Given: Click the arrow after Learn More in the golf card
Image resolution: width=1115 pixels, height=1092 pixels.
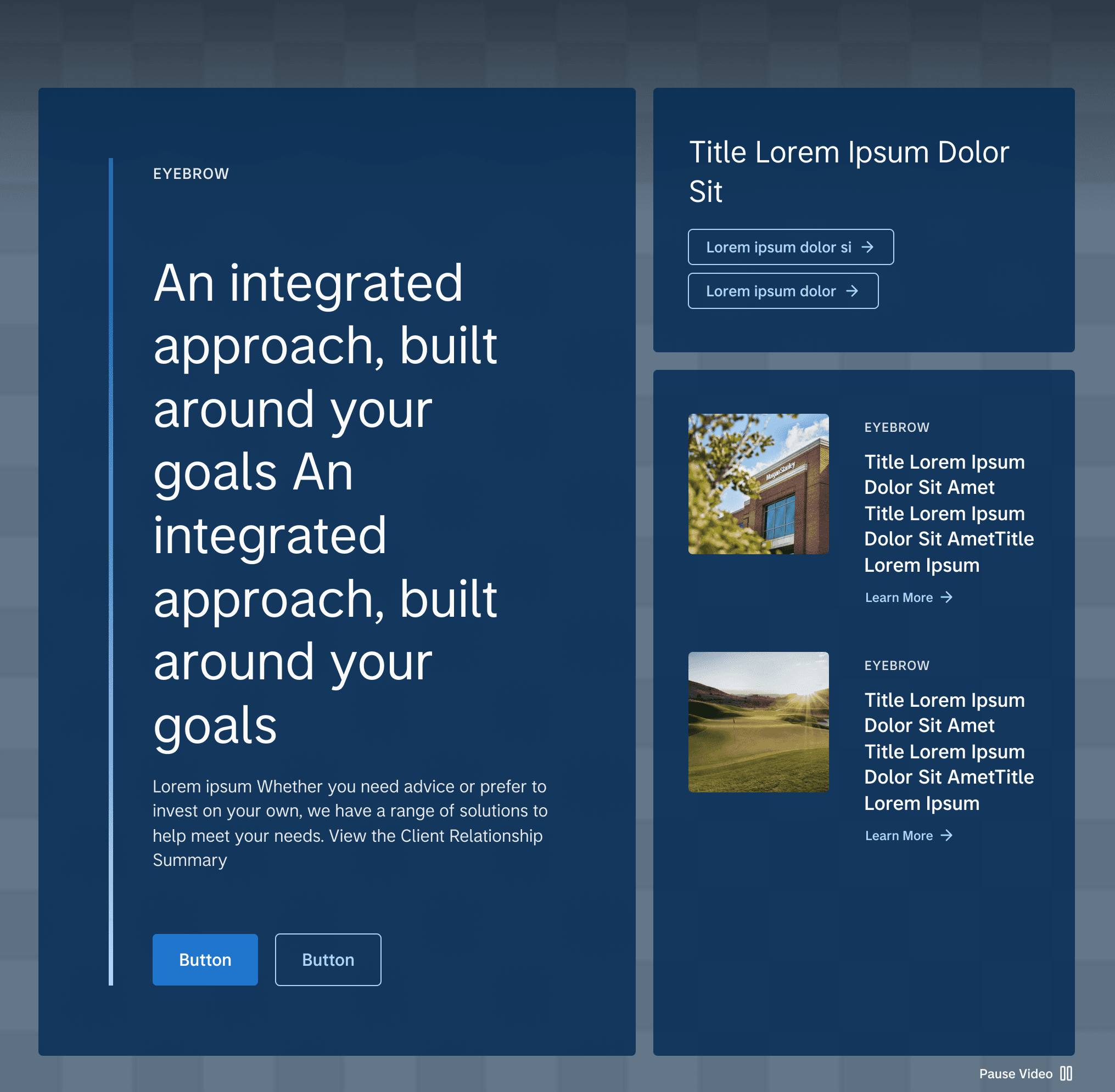Looking at the screenshot, I should 946,835.
